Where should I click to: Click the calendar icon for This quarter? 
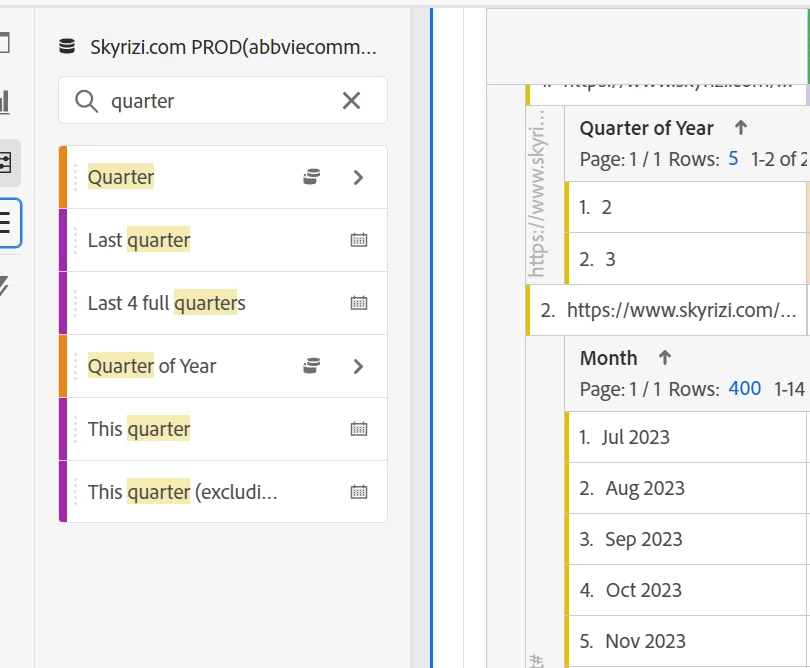[x=359, y=429]
